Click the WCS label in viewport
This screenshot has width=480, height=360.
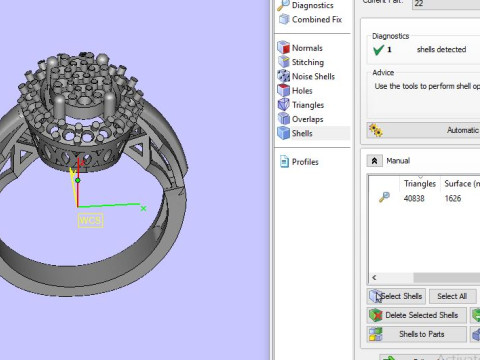tap(90, 221)
